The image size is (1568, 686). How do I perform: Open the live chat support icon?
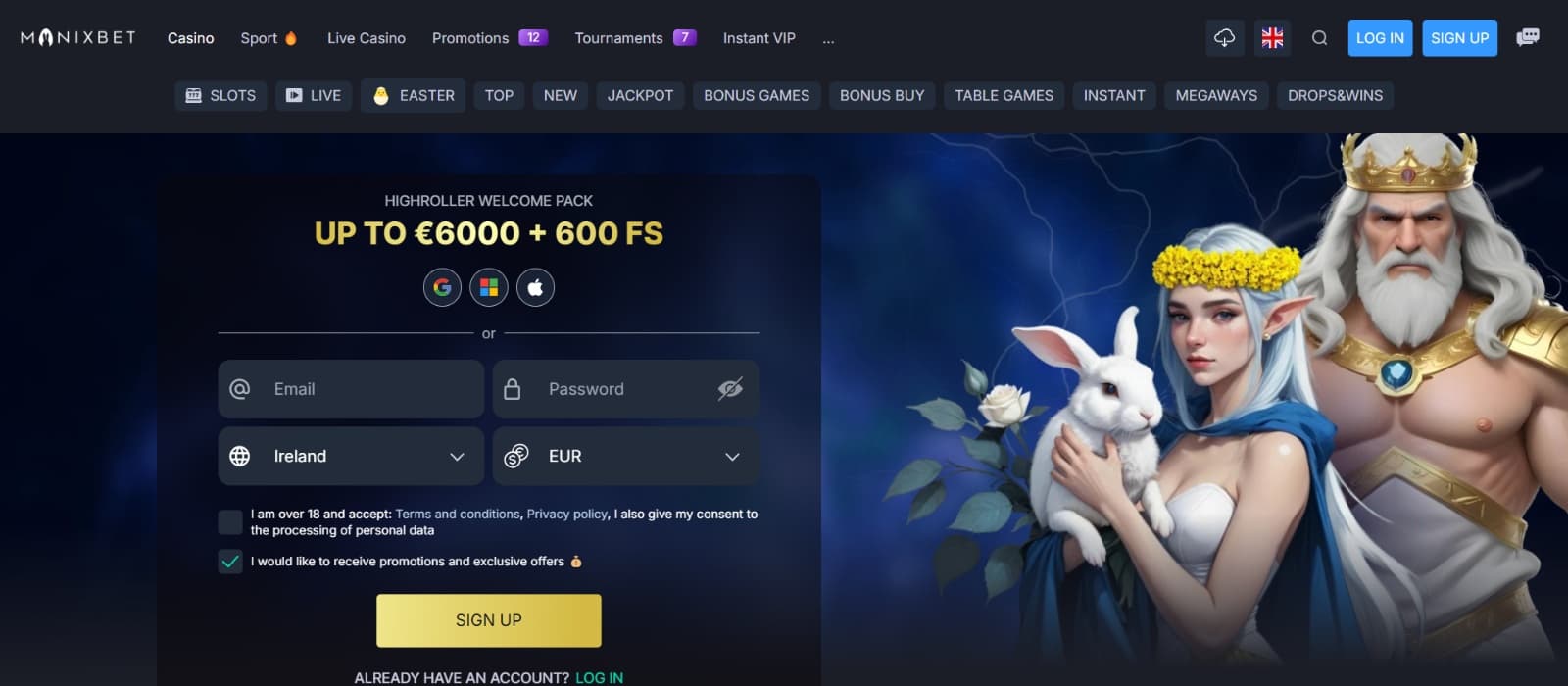pos(1527,38)
